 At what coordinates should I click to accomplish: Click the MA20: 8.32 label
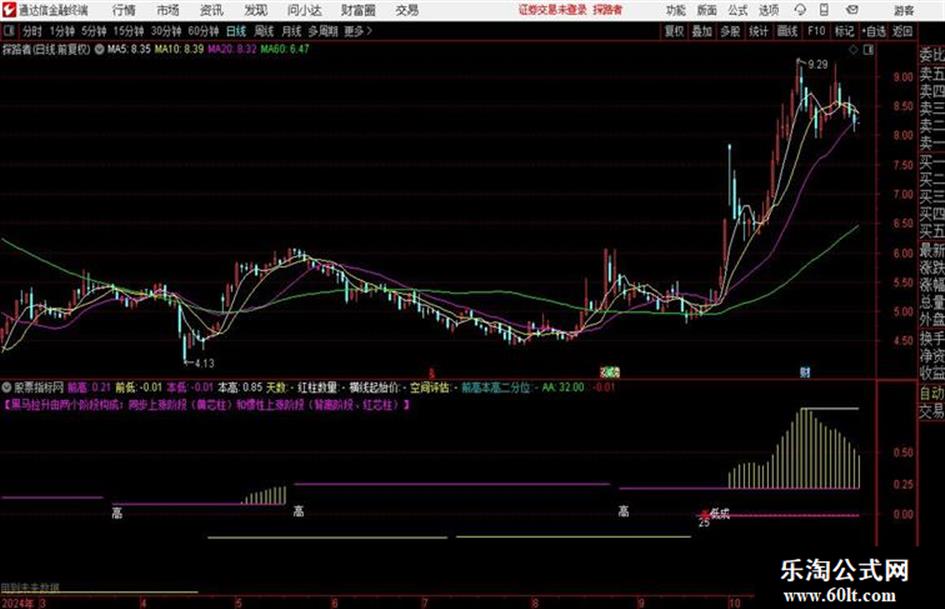pos(232,49)
